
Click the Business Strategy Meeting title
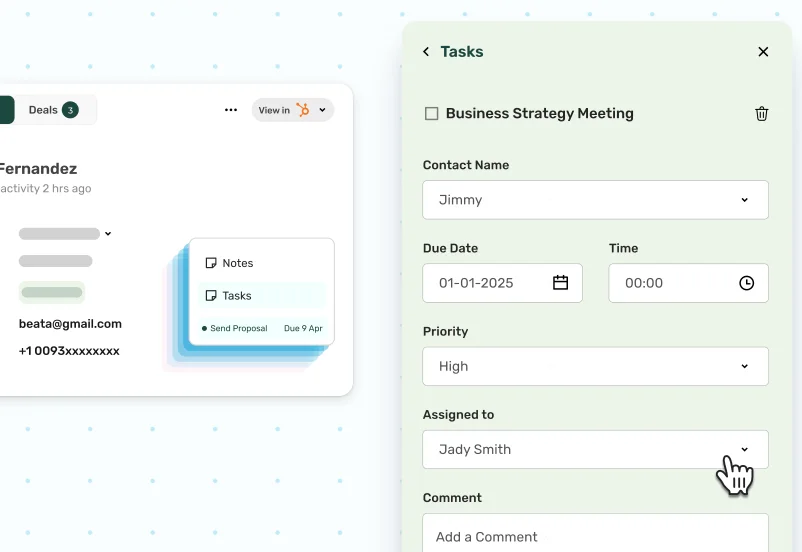click(x=540, y=114)
